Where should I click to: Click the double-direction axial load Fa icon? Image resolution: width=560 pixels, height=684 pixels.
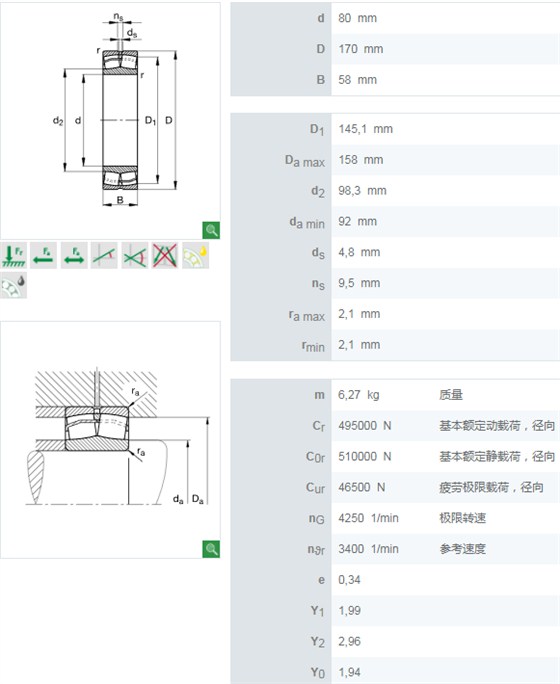74,255
